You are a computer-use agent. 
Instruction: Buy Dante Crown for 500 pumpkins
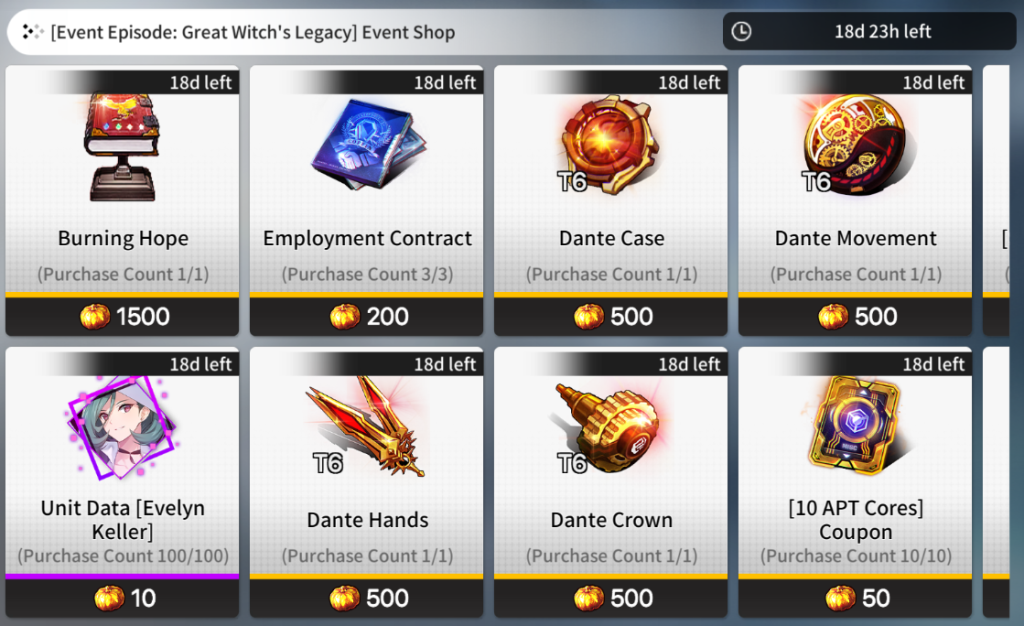point(611,598)
